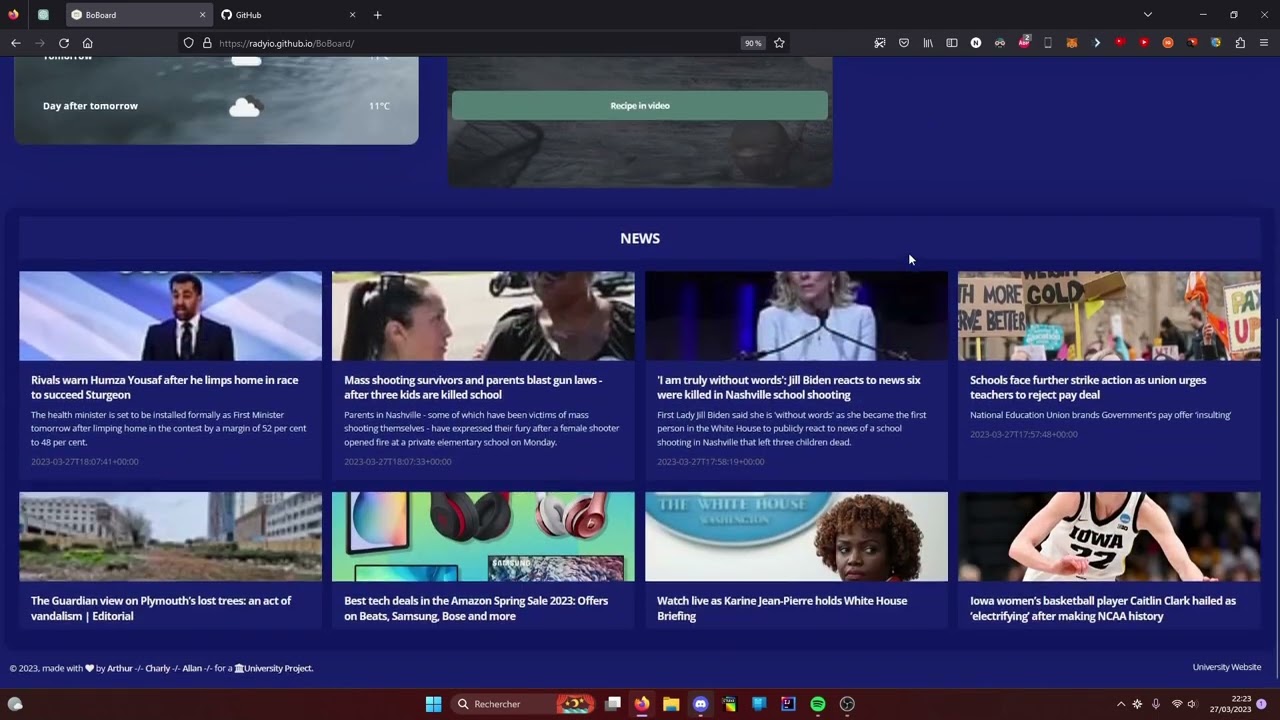Open Humza Yousaf rivals warn article

tap(165, 387)
